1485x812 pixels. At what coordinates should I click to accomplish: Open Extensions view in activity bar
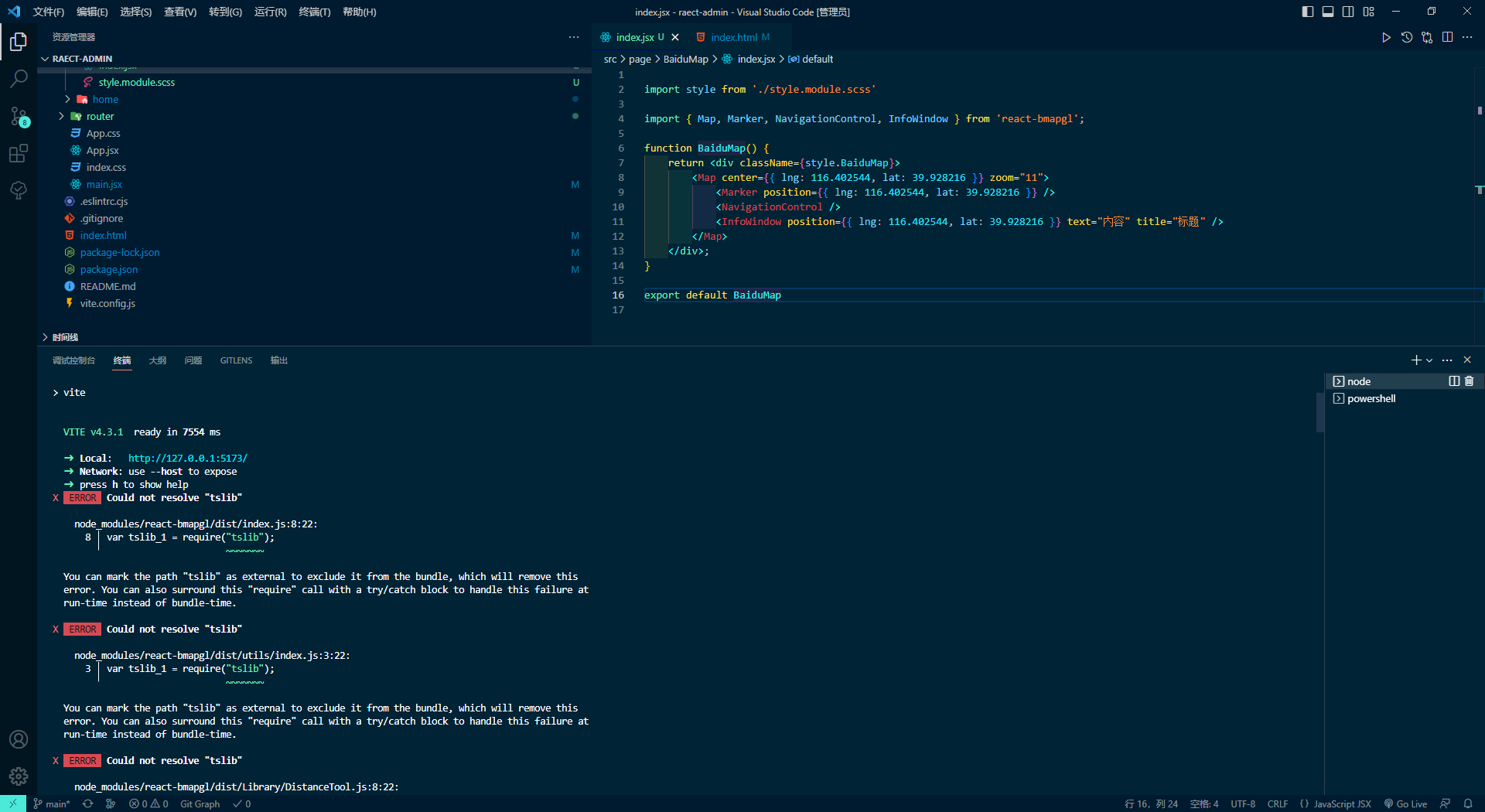tap(19, 153)
